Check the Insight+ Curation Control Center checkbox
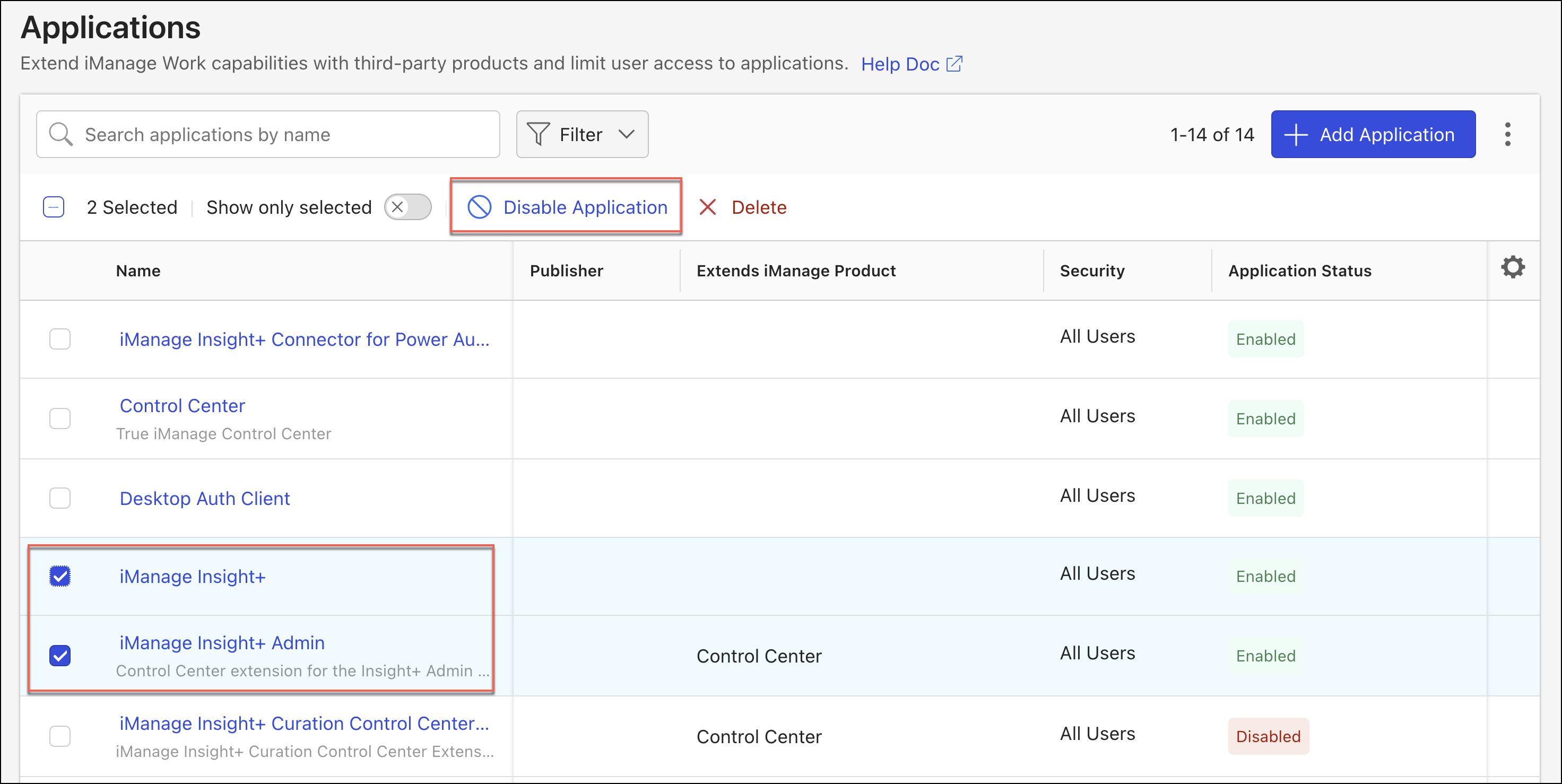 (60, 736)
